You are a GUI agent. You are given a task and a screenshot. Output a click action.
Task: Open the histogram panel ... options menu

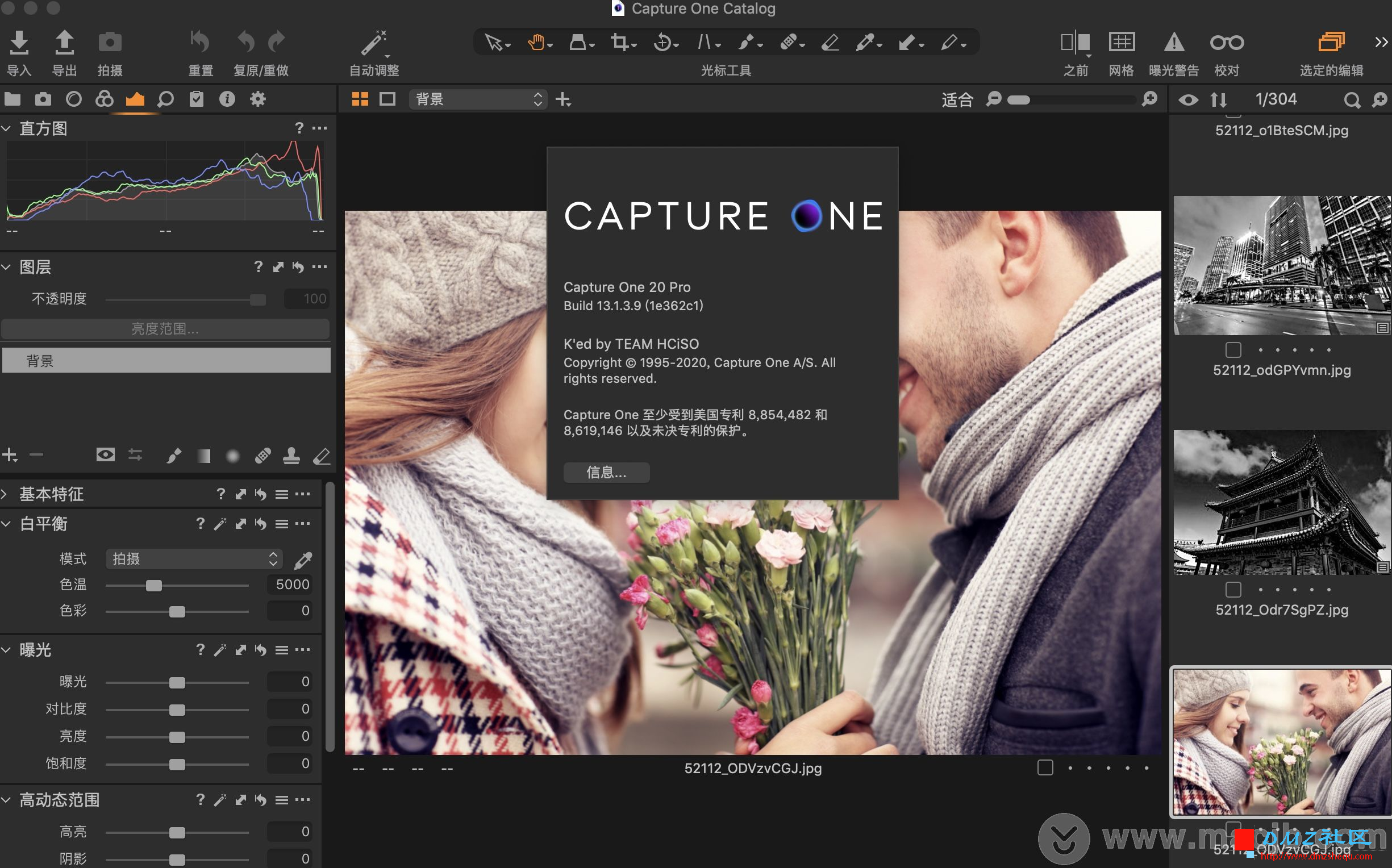320,128
